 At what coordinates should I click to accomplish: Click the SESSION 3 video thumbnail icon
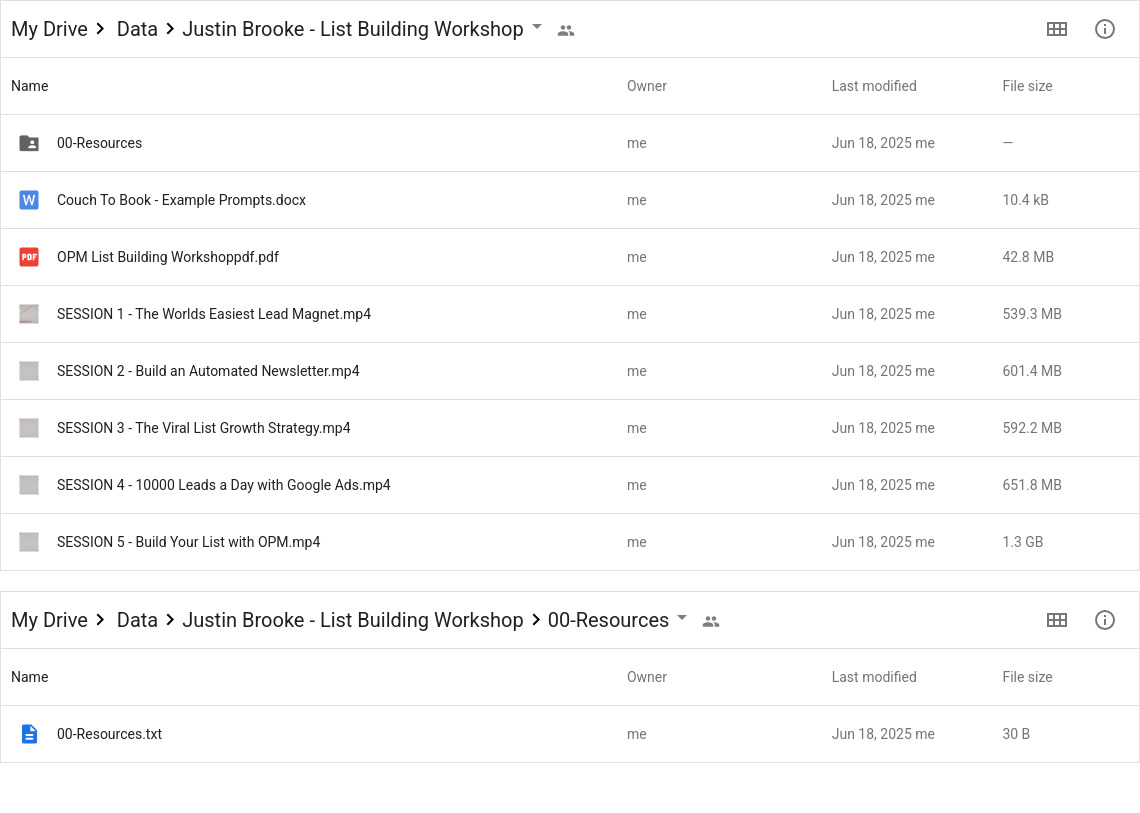pos(29,428)
